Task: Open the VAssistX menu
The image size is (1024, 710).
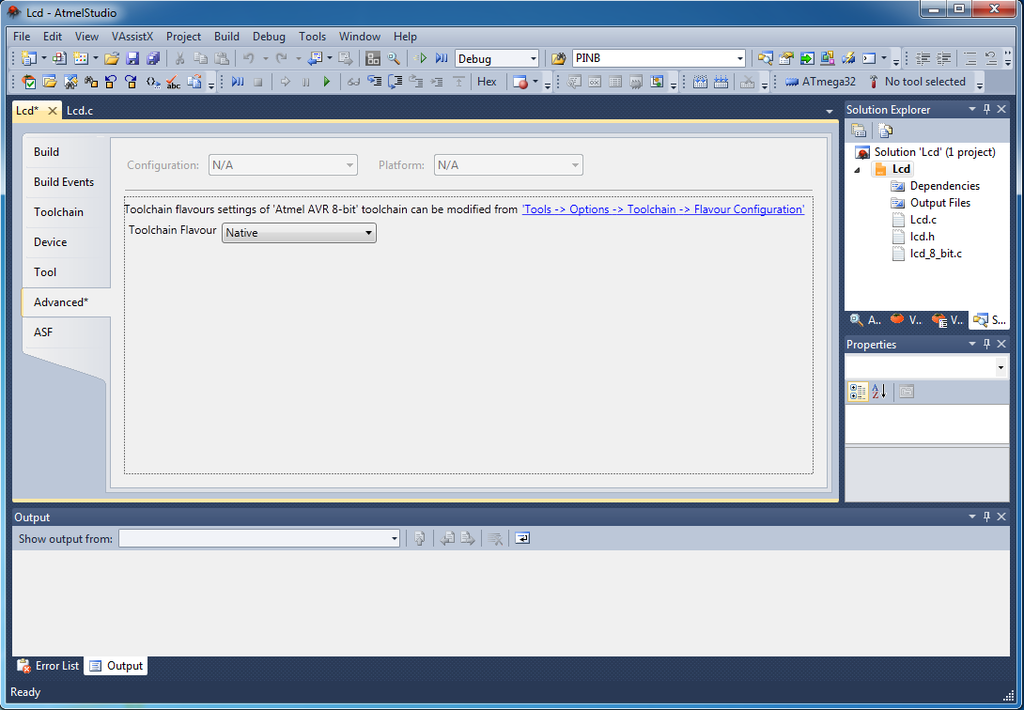Action: point(132,37)
